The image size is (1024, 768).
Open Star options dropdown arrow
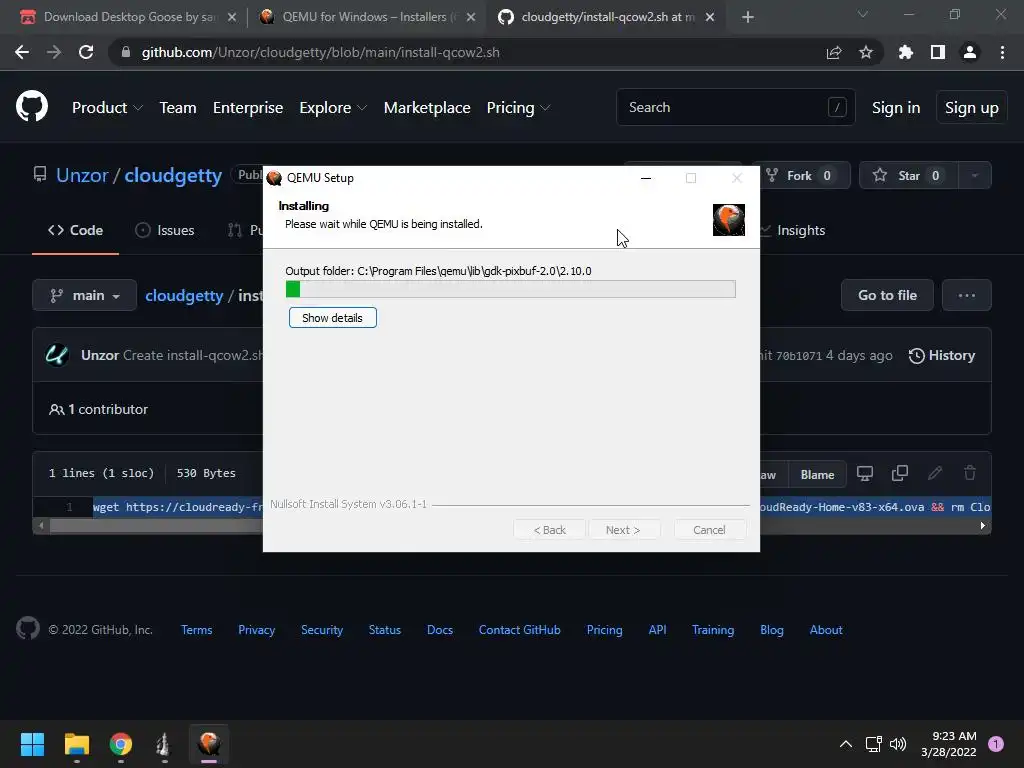974,175
